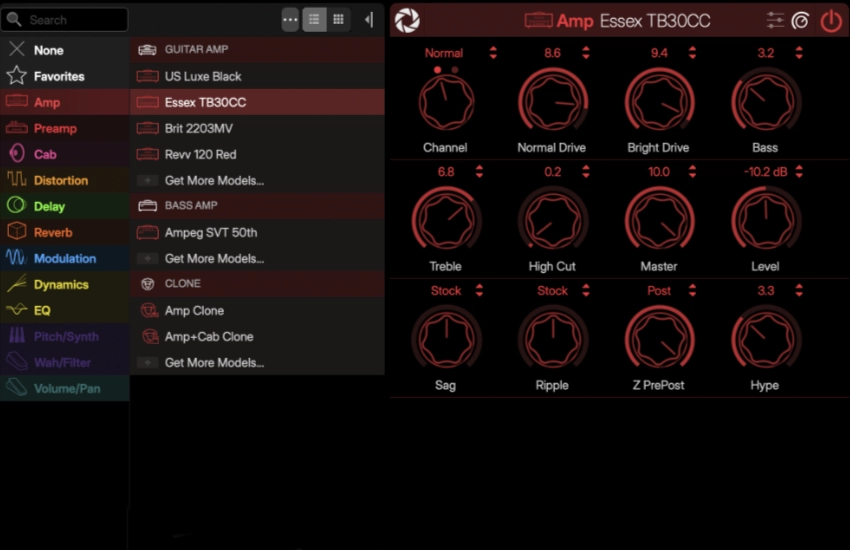Click the EQ curve icon

tap(16, 309)
